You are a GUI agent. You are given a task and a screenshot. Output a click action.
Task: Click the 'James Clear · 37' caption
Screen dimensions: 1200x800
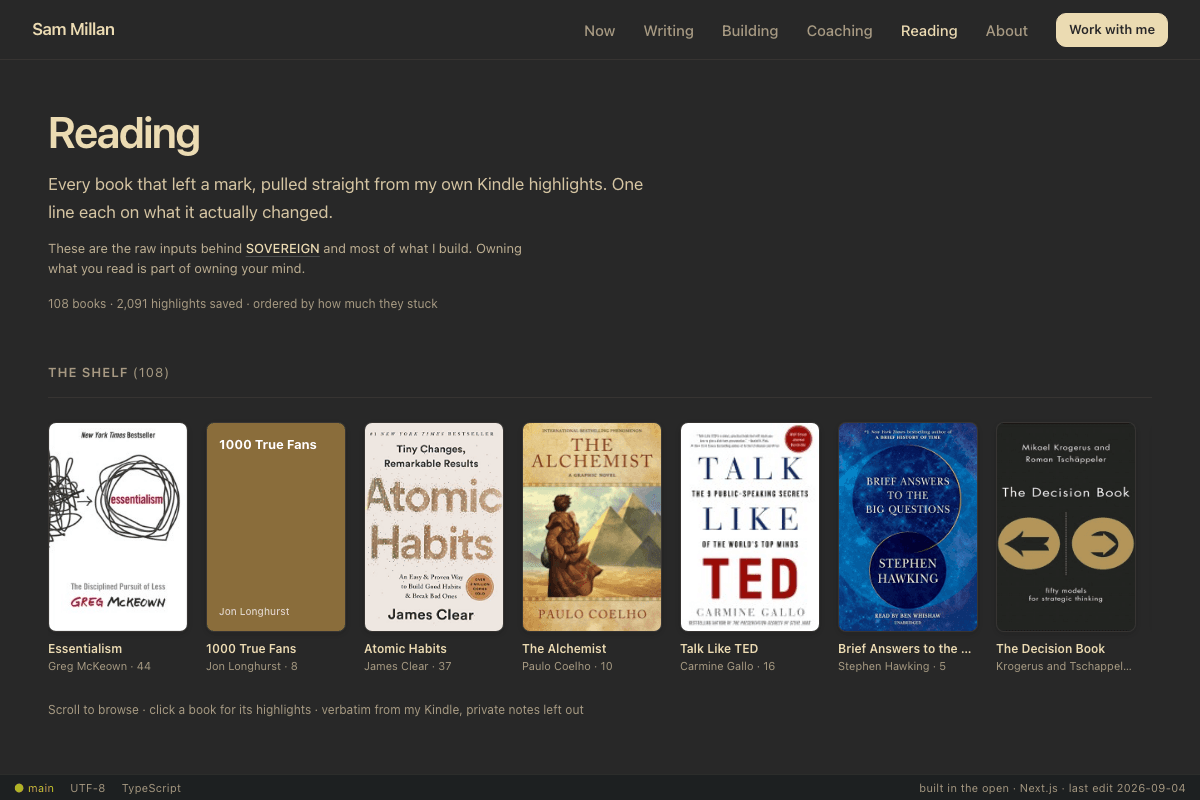[x=408, y=666]
